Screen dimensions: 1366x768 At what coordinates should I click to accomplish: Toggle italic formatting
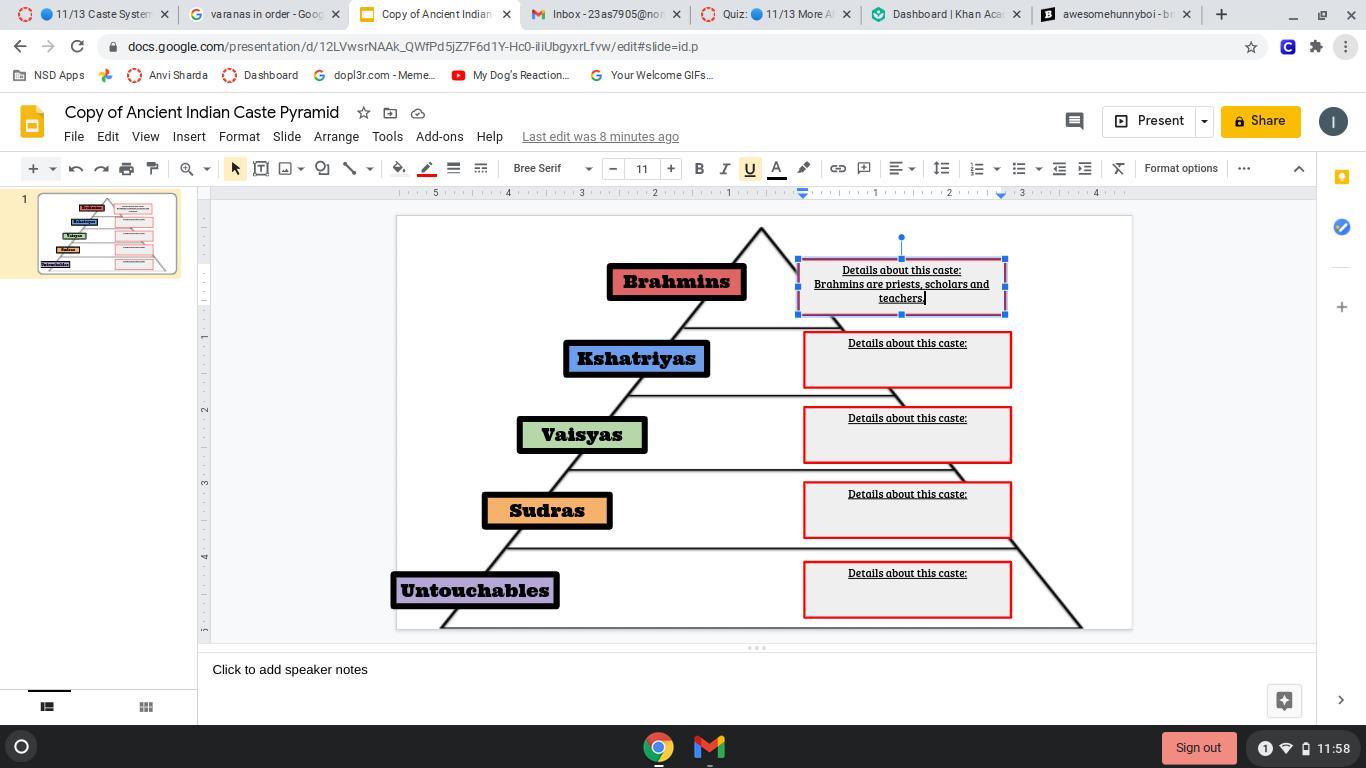[x=724, y=169]
